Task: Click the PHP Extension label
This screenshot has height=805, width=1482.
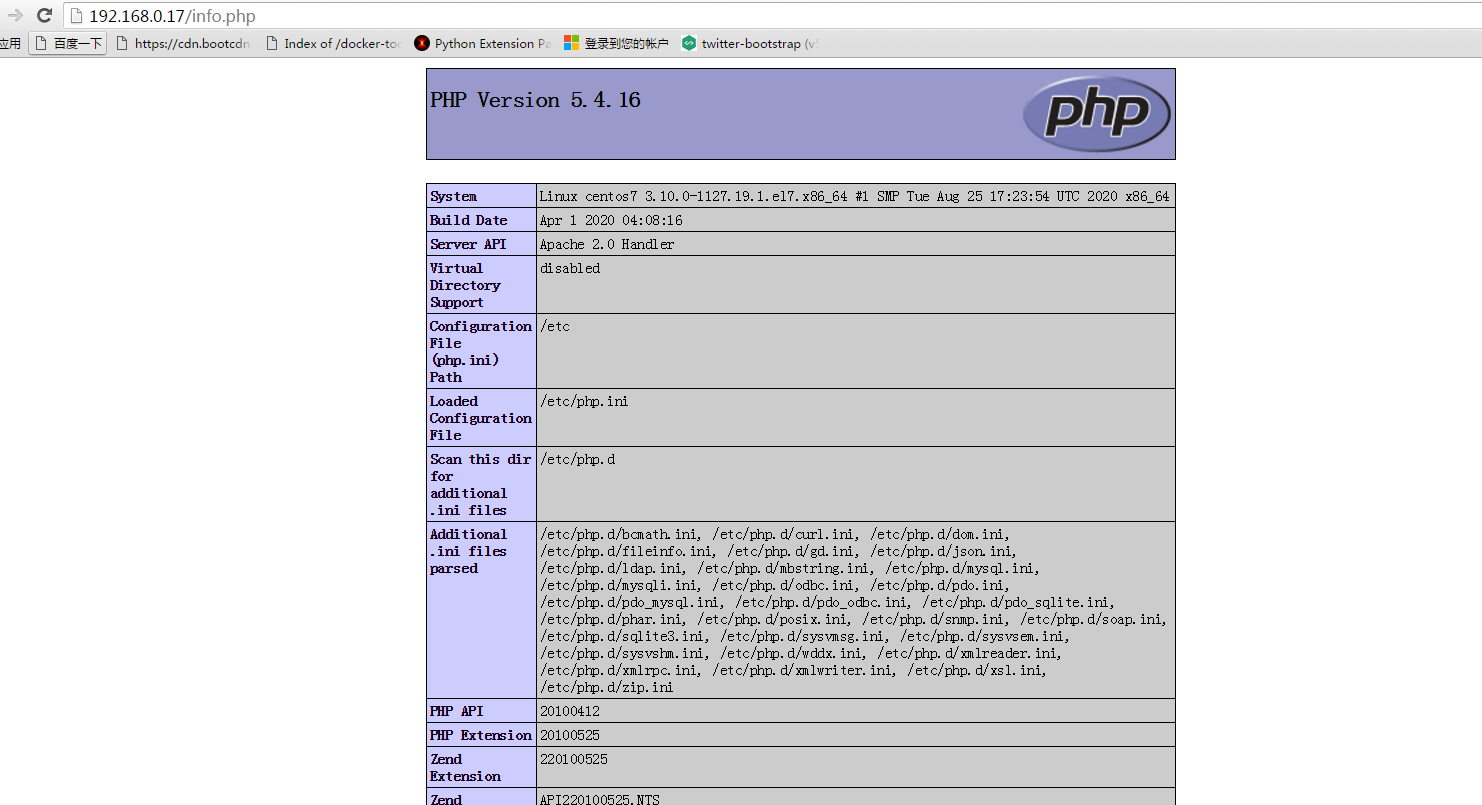Action: [481, 735]
